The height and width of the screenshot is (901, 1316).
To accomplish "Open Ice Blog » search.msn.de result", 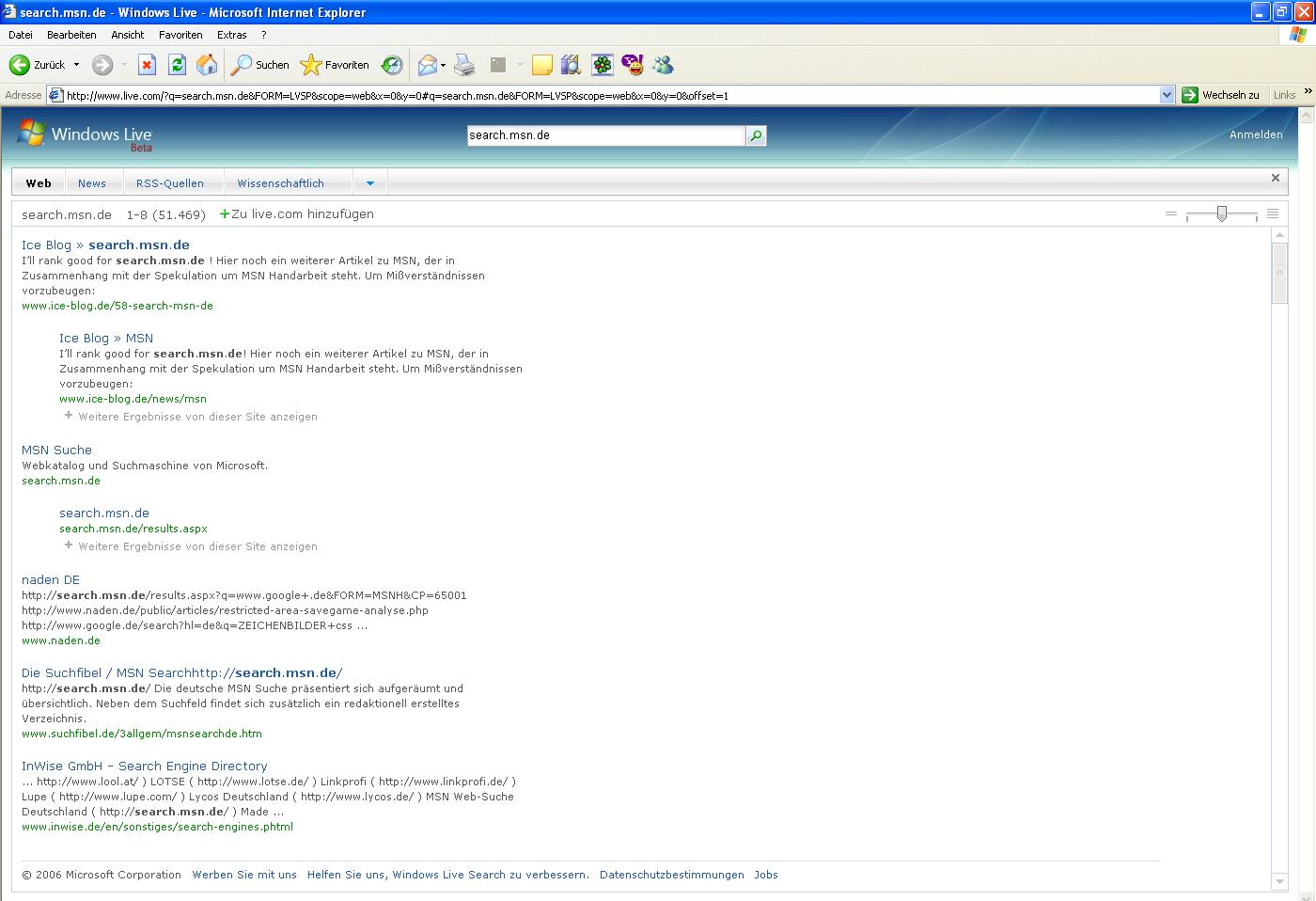I will click(105, 245).
